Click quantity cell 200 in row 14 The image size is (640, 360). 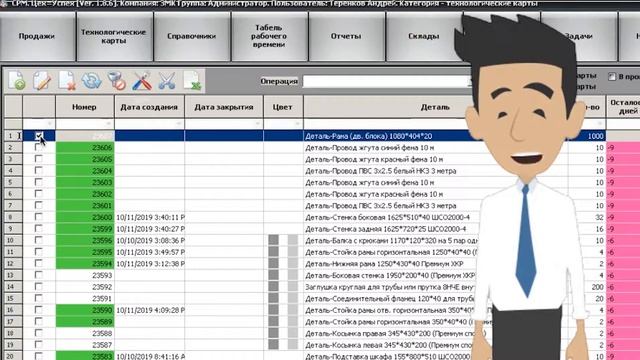[x=586, y=287]
